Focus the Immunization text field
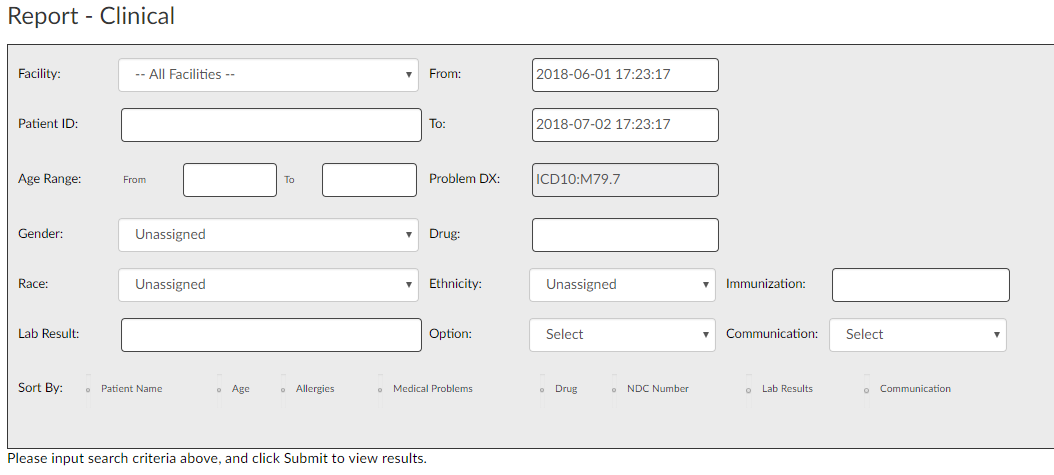This screenshot has width=1054, height=475. pos(921,285)
